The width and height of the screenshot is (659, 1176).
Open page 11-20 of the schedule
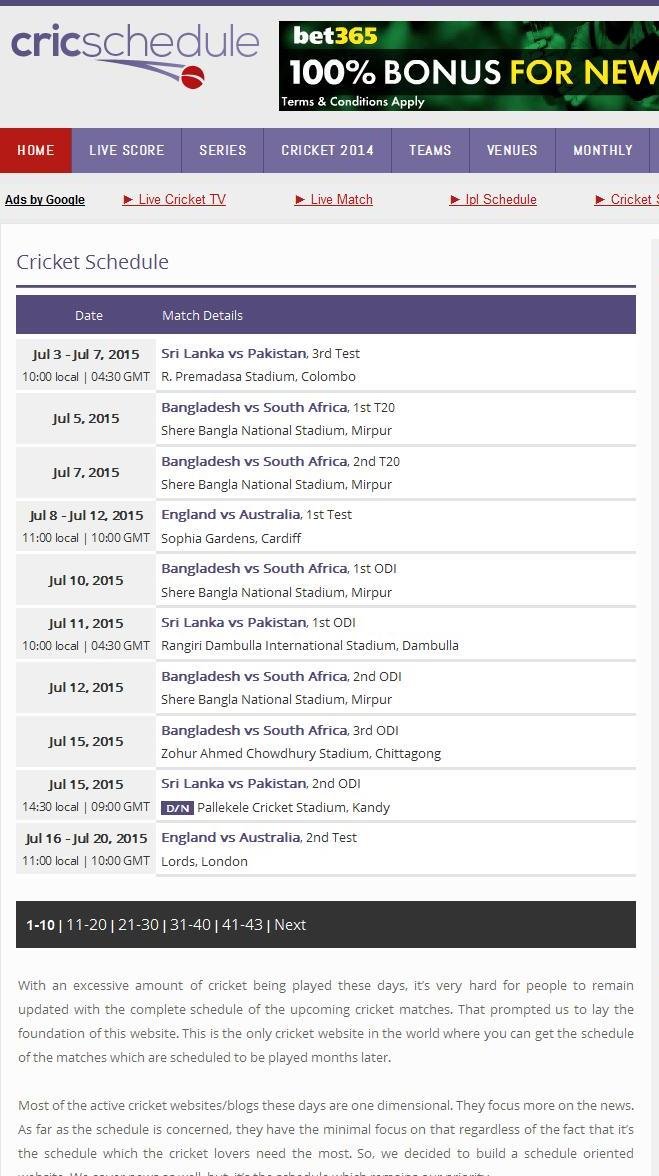[85, 924]
